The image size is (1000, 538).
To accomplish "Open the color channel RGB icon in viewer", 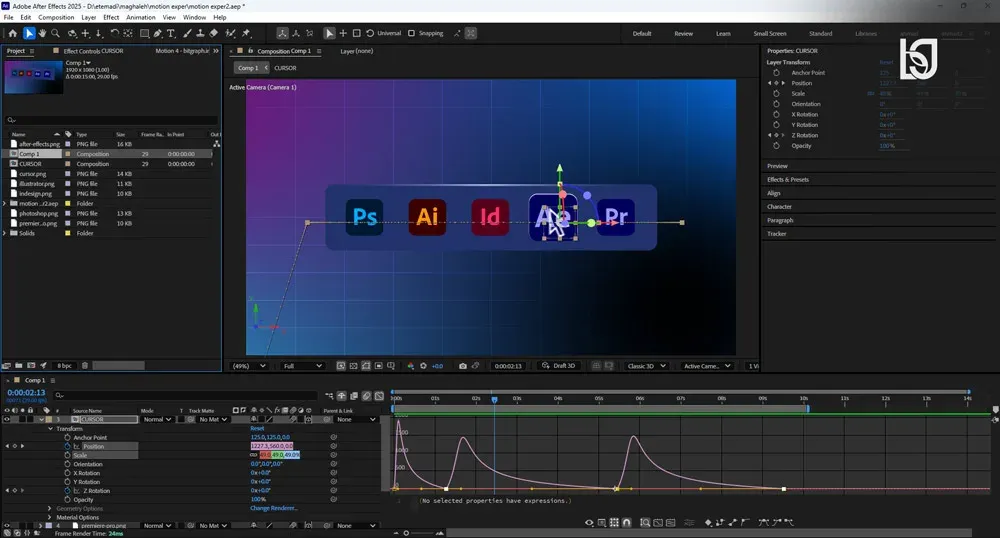I will pyautogui.click(x=410, y=366).
